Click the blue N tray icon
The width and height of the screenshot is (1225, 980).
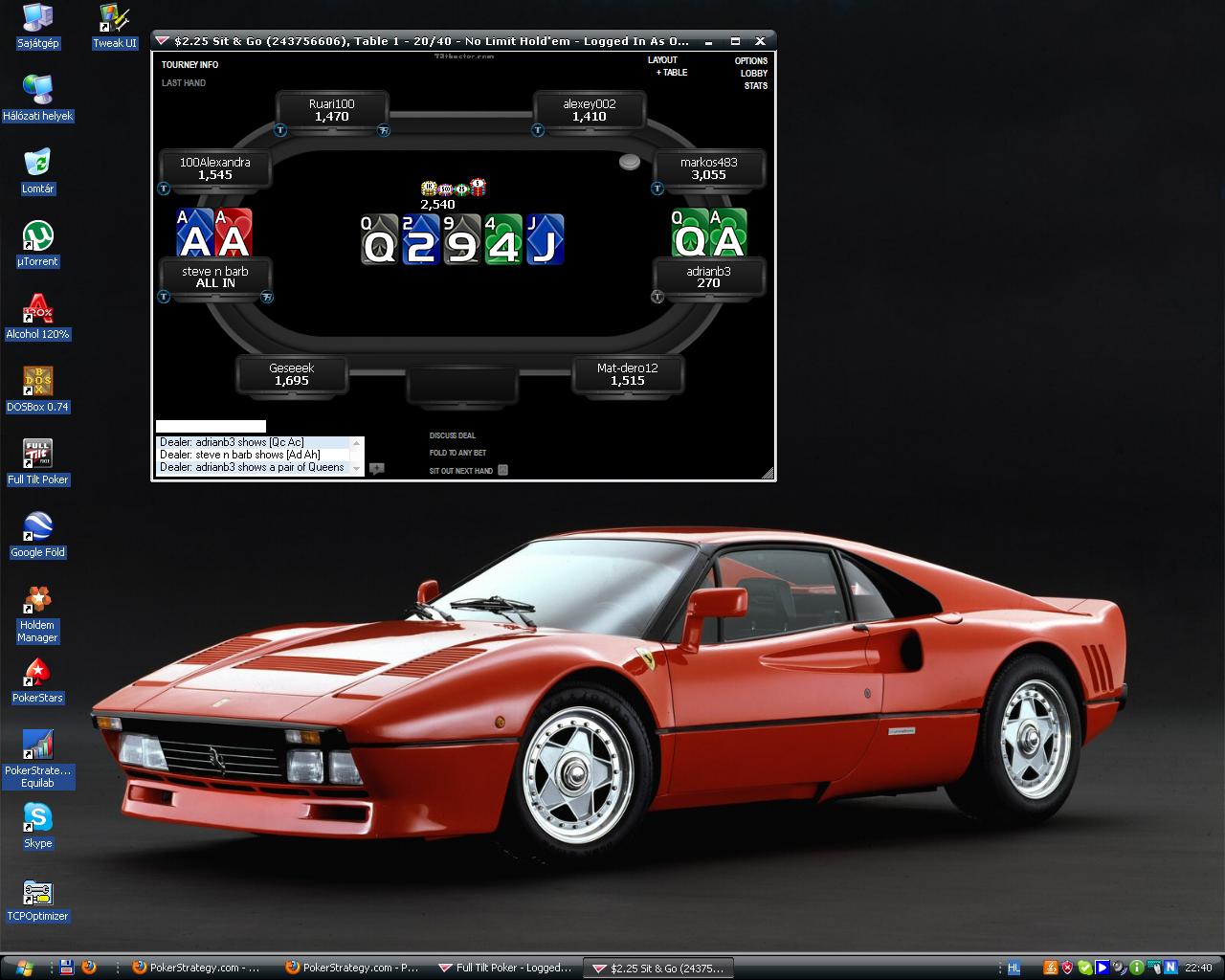1169,968
